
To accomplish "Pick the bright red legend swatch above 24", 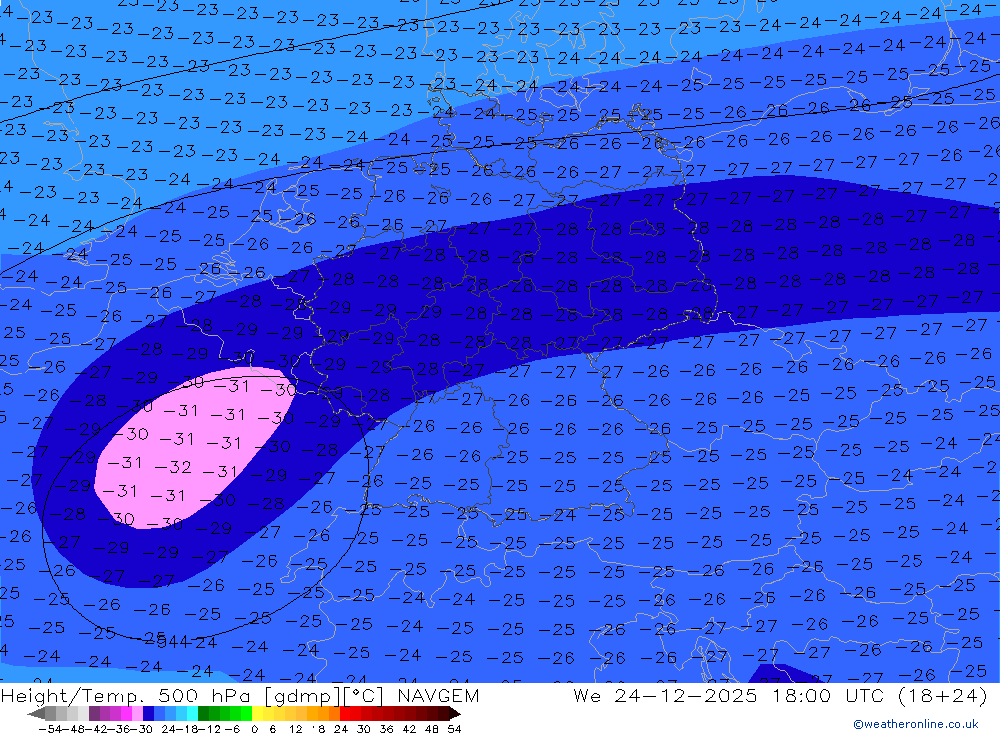I will (x=345, y=713).
